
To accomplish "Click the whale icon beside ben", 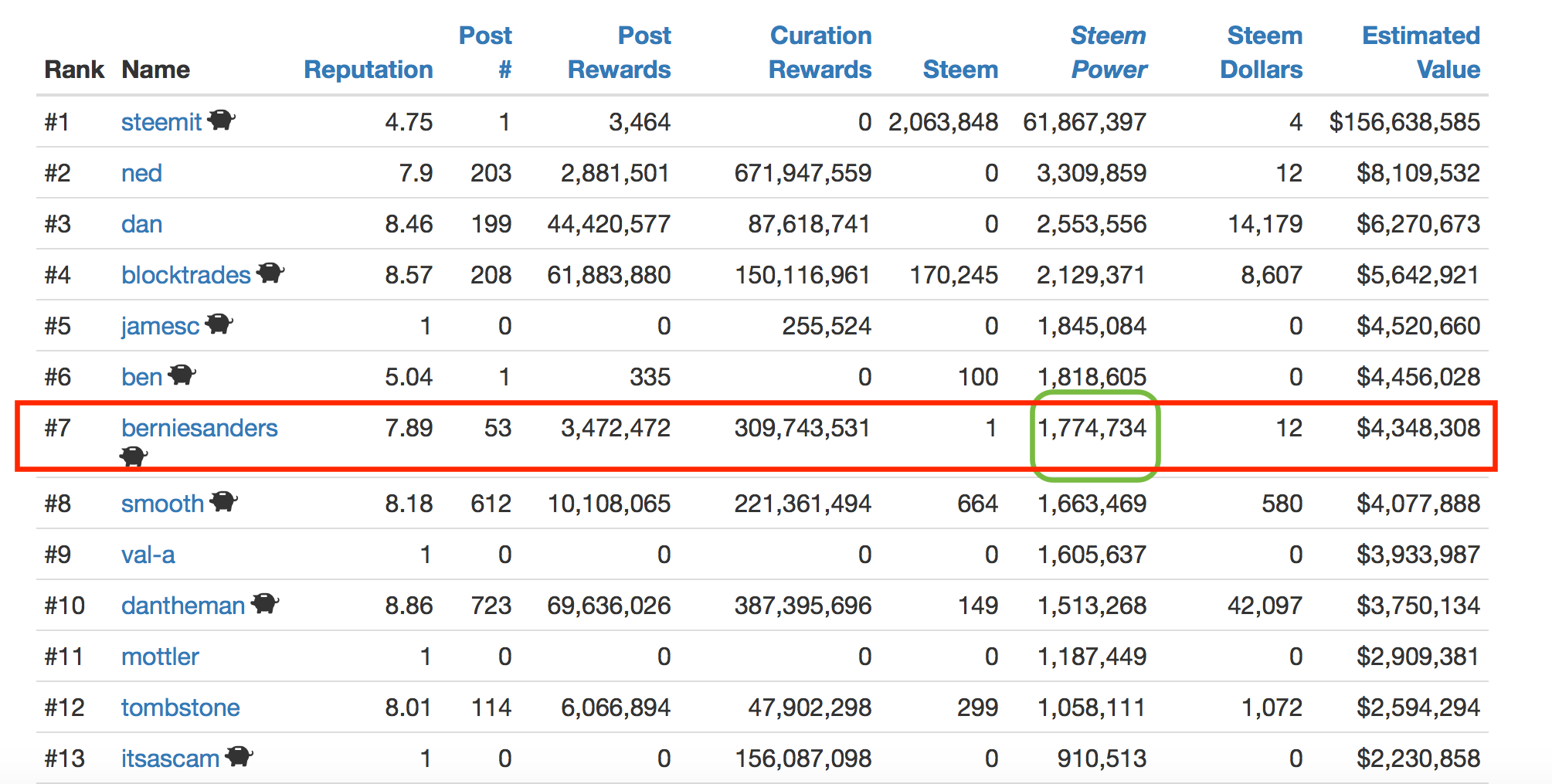I will pos(182,375).
